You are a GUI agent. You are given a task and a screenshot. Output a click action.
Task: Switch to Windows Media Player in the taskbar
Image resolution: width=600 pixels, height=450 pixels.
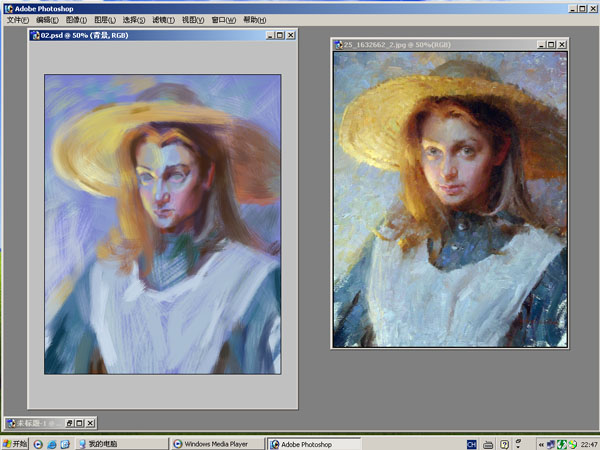coord(217,444)
